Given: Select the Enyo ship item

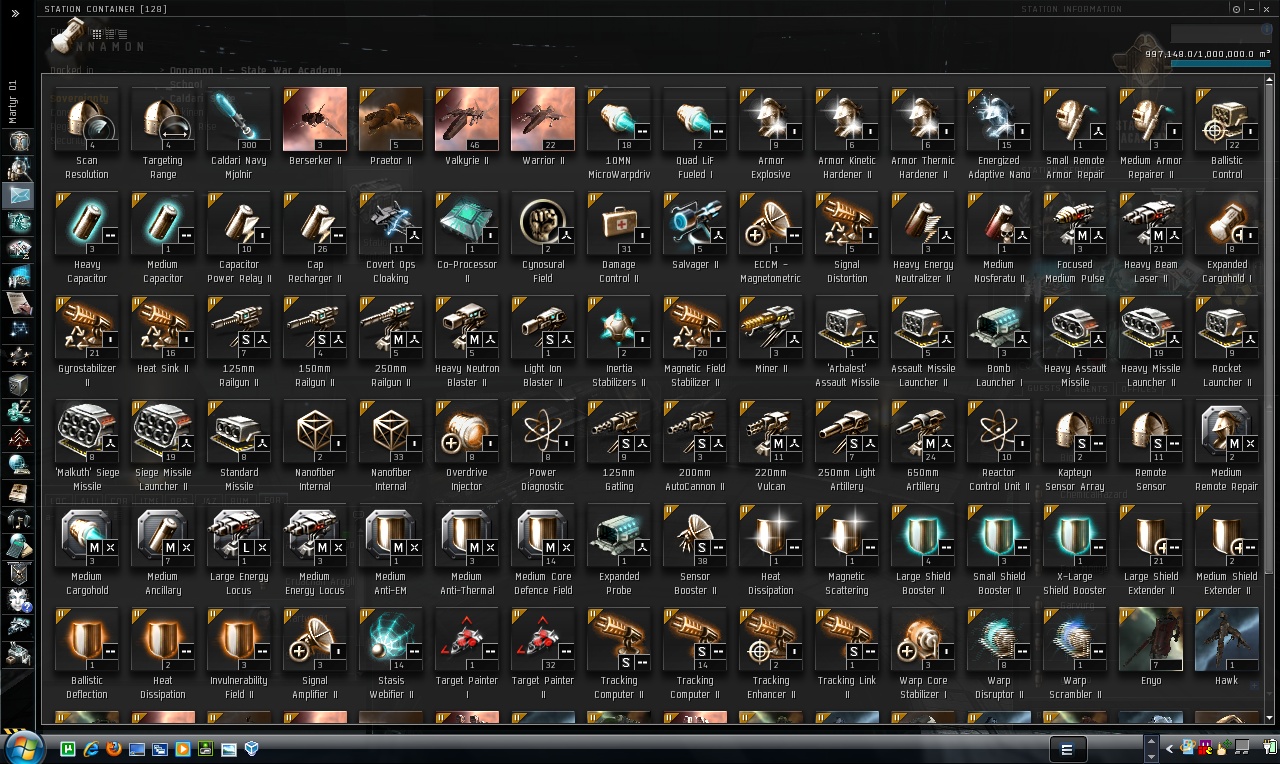Looking at the screenshot, I should point(1151,639).
